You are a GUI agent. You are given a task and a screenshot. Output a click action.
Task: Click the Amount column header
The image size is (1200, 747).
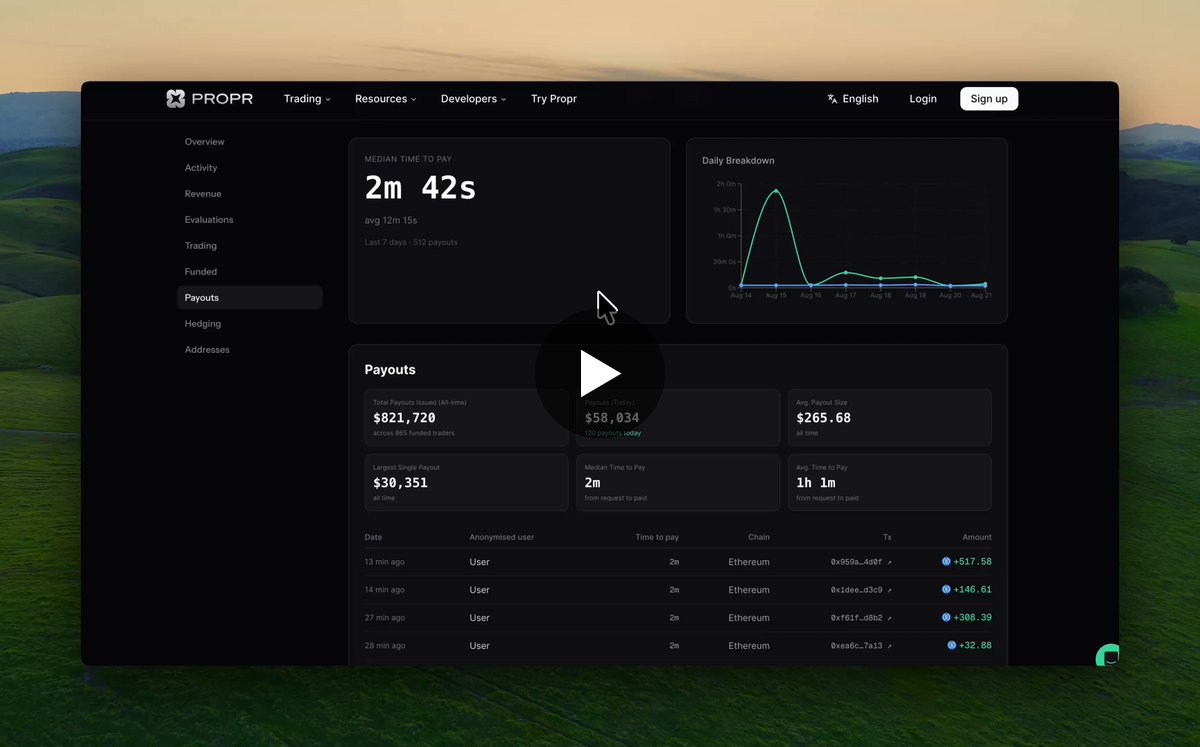tap(977, 537)
